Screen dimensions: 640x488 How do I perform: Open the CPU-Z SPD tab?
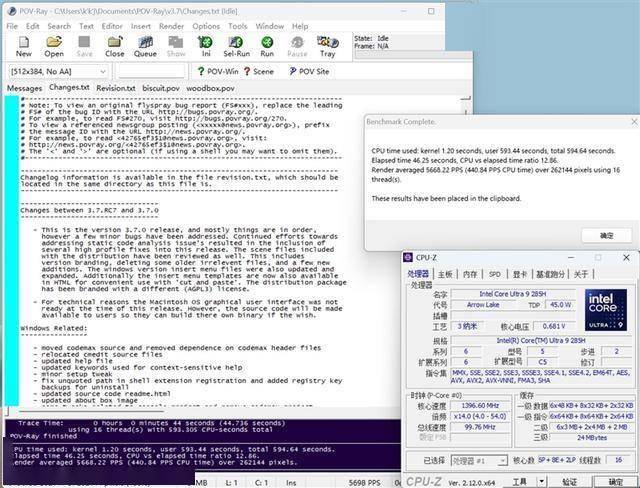(495, 274)
